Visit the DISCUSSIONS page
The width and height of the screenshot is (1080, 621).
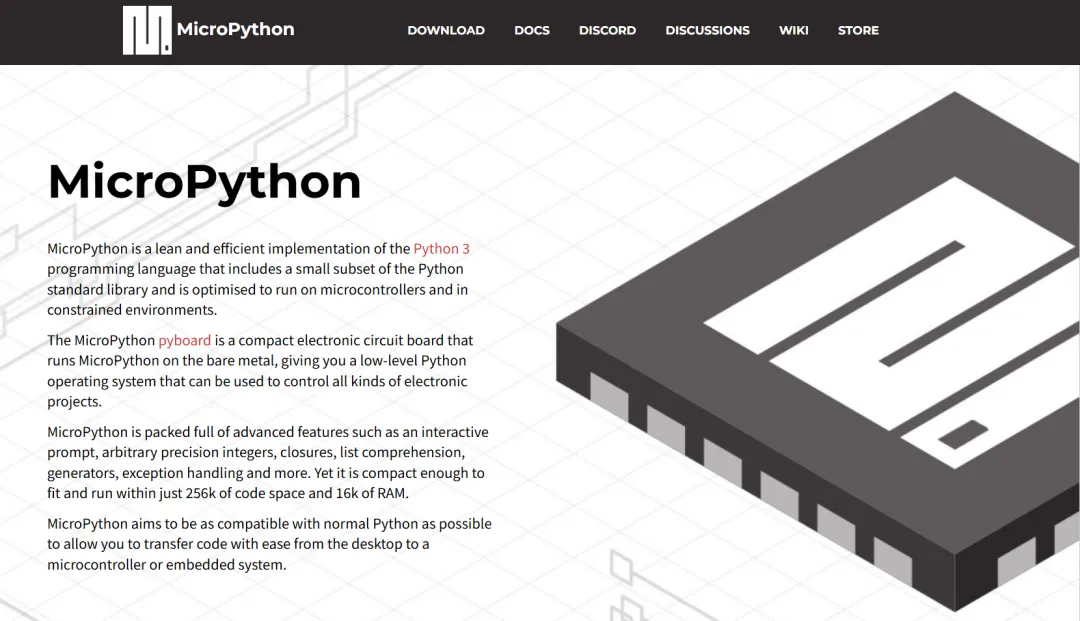707,30
